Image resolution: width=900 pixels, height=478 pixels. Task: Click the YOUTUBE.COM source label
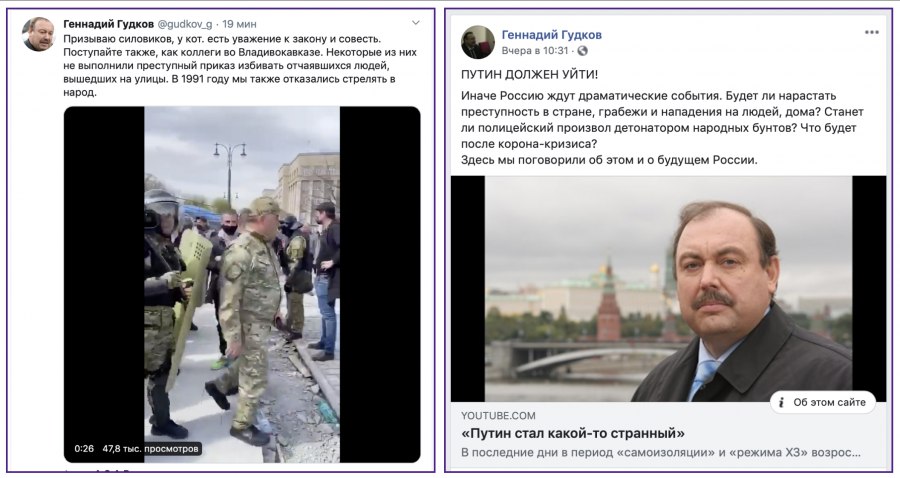pos(498,415)
